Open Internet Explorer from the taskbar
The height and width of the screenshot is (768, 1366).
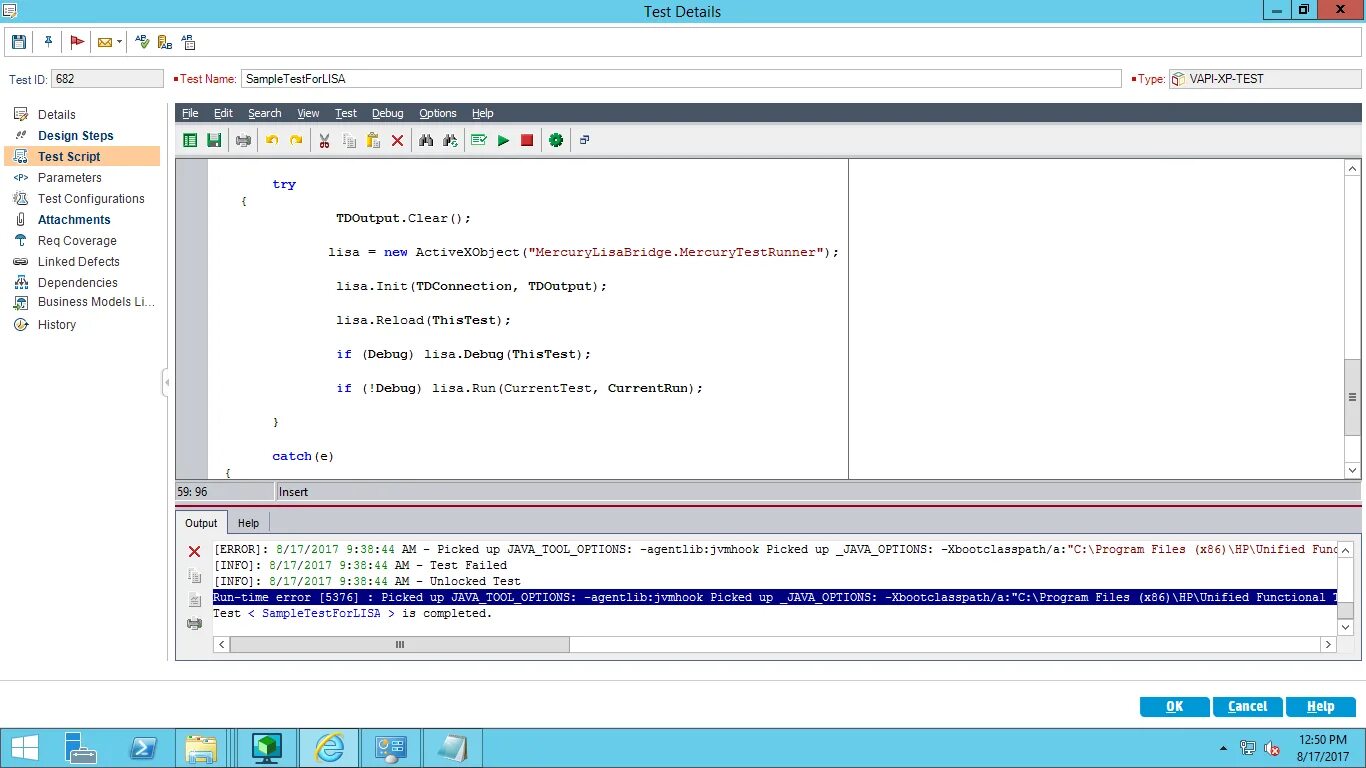pyautogui.click(x=329, y=748)
